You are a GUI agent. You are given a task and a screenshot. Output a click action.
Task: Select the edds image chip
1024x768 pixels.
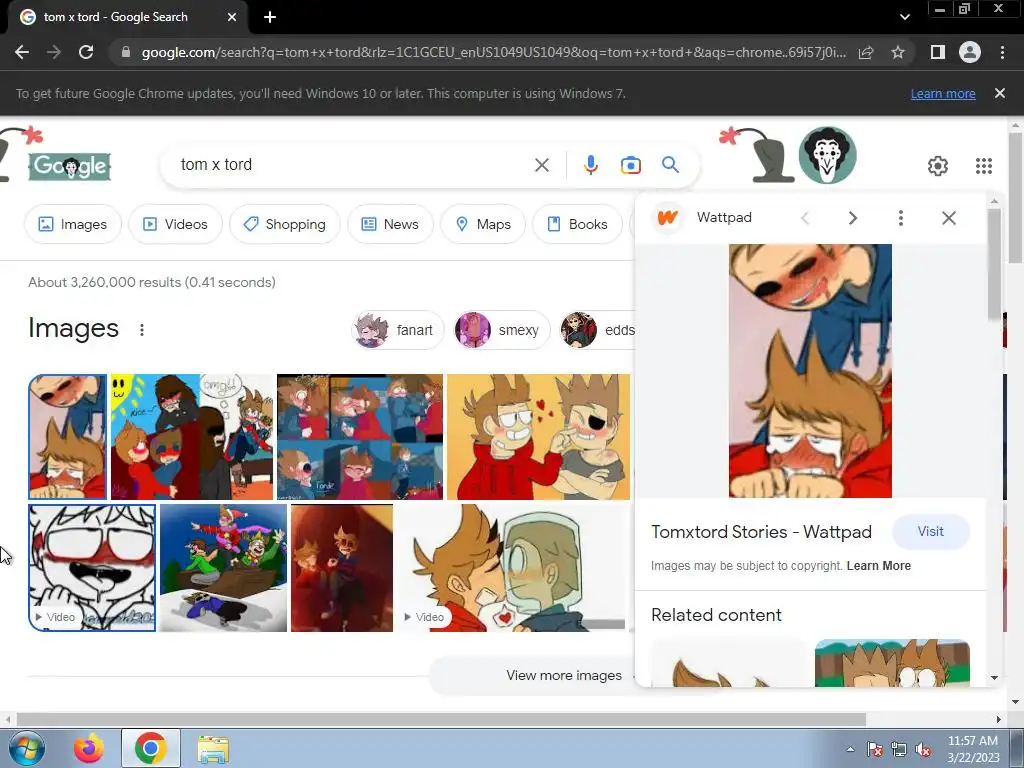coord(597,330)
